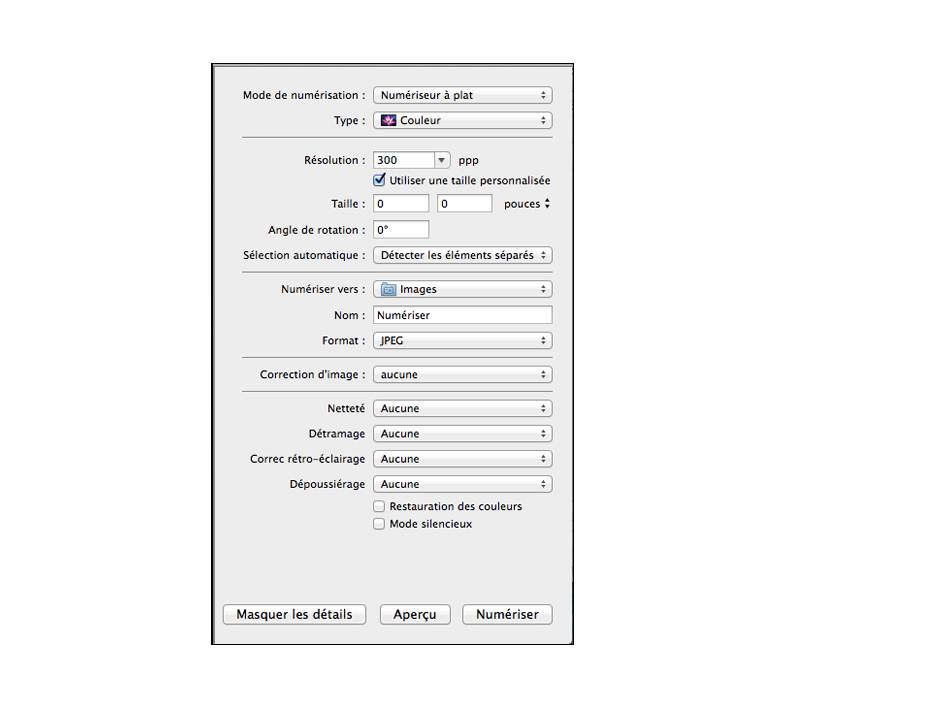The width and height of the screenshot is (950, 710).
Task: Open the Mode de numérisation dropdown
Action: [462, 95]
